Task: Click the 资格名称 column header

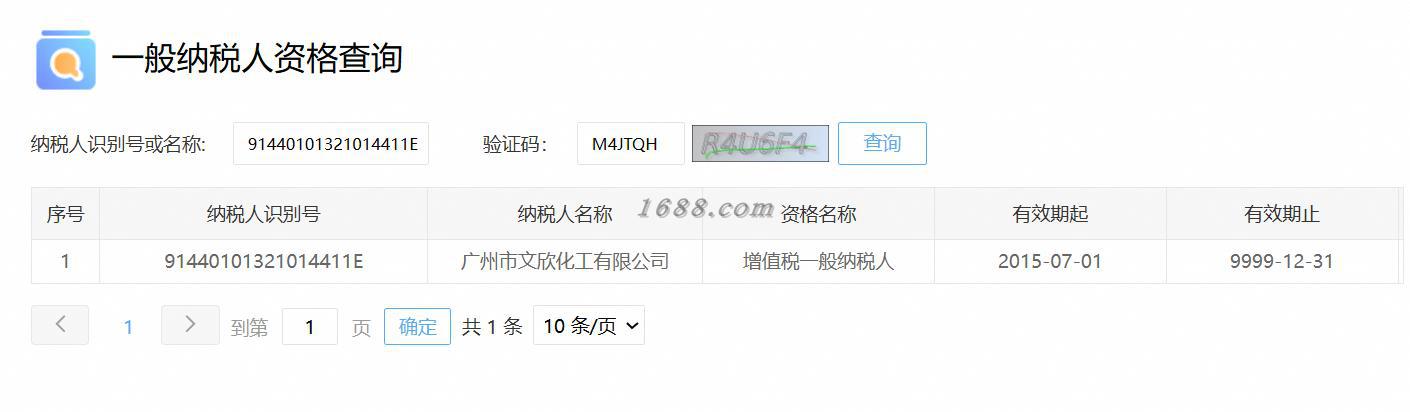Action: point(818,214)
